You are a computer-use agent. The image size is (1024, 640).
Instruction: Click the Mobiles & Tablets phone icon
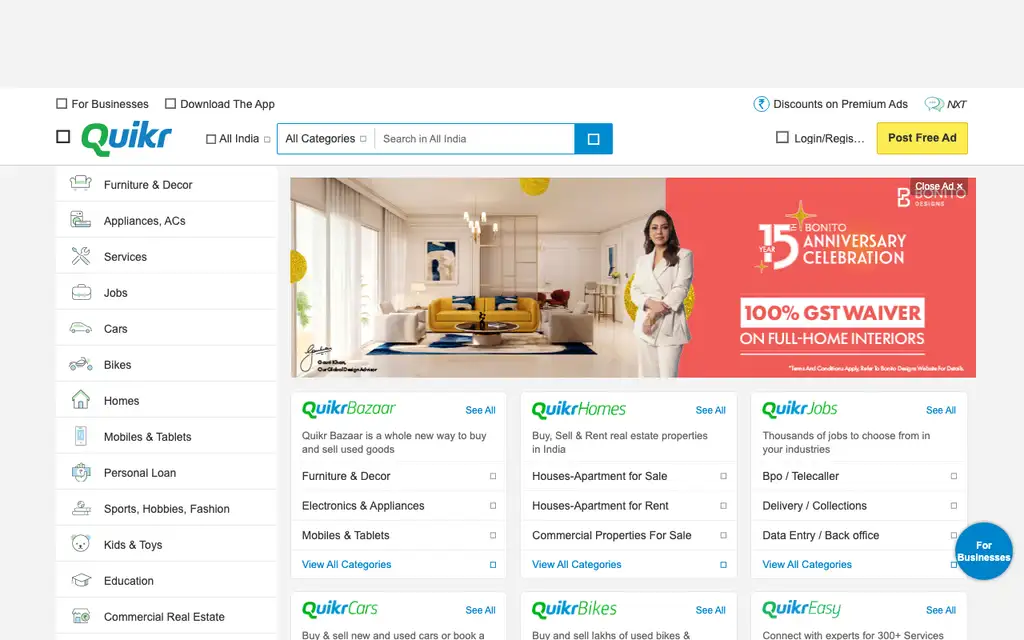80,436
